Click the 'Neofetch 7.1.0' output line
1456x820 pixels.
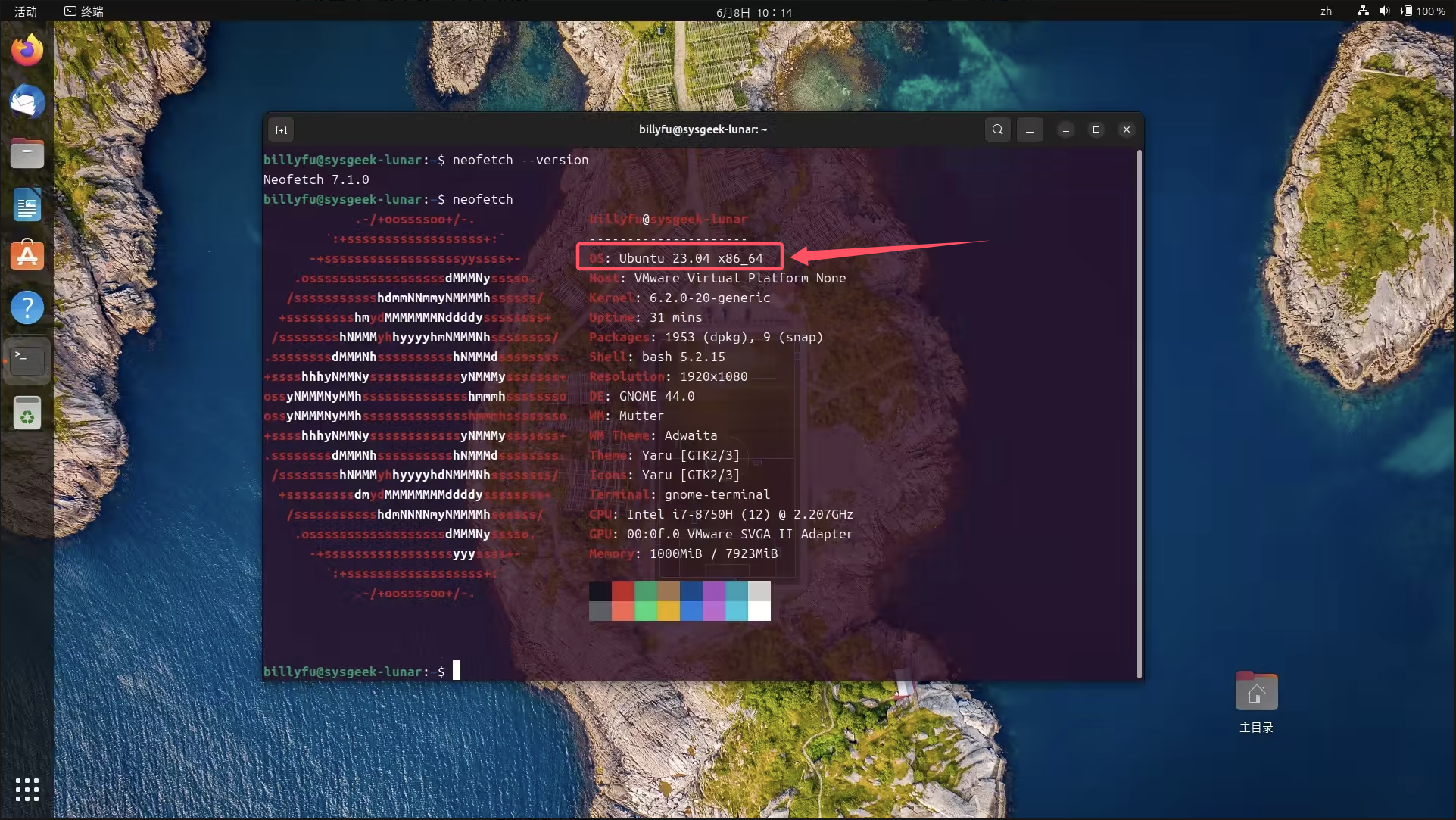tap(316, 179)
